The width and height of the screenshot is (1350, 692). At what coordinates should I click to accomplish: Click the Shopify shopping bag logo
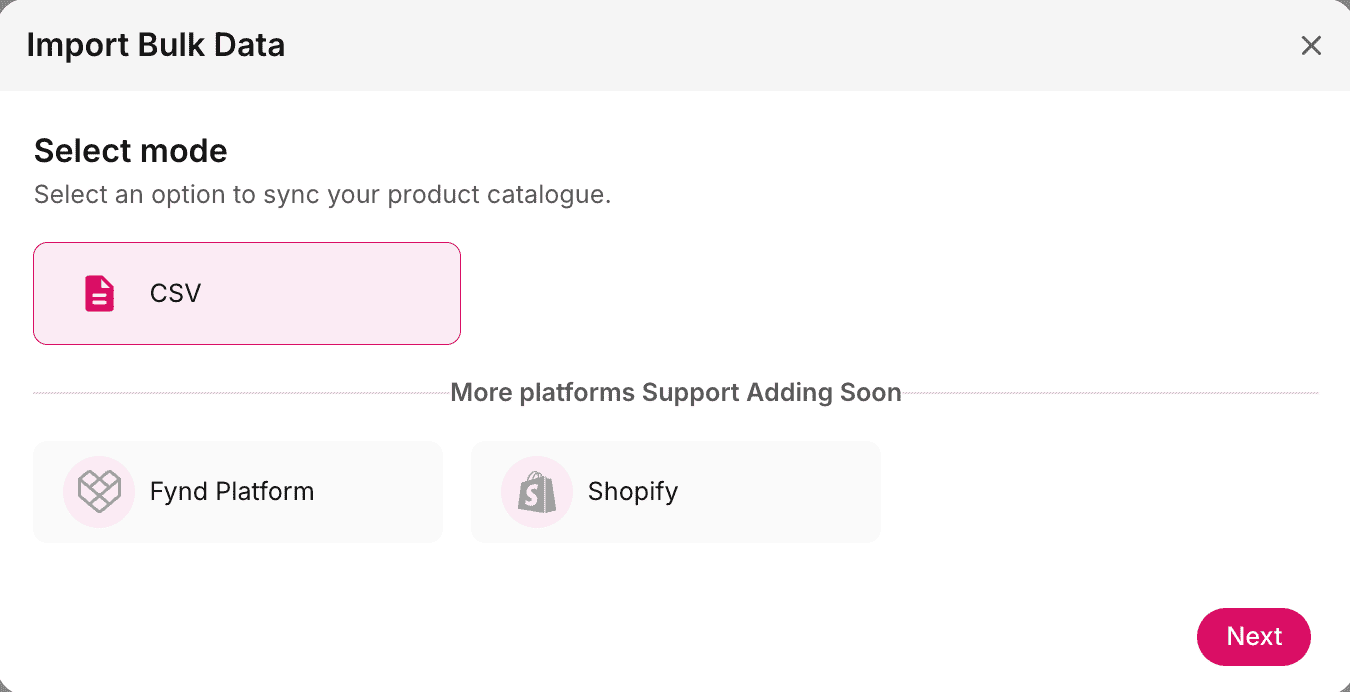537,492
